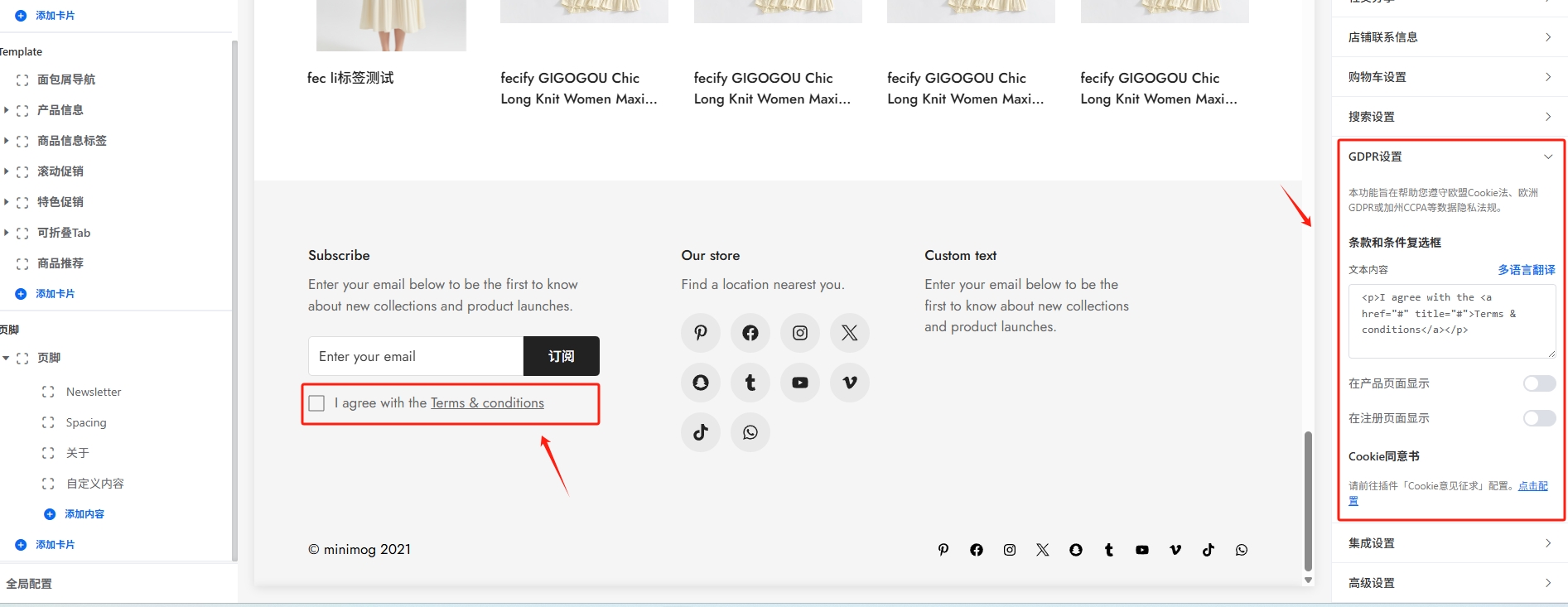The height and width of the screenshot is (607, 1568).
Task: Click the Vimeo icon in the footer bottom bar
Action: (1175, 550)
